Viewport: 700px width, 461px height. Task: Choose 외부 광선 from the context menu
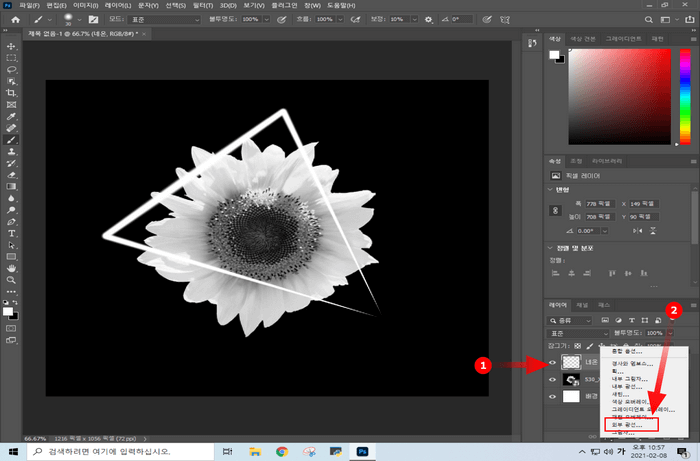click(628, 424)
